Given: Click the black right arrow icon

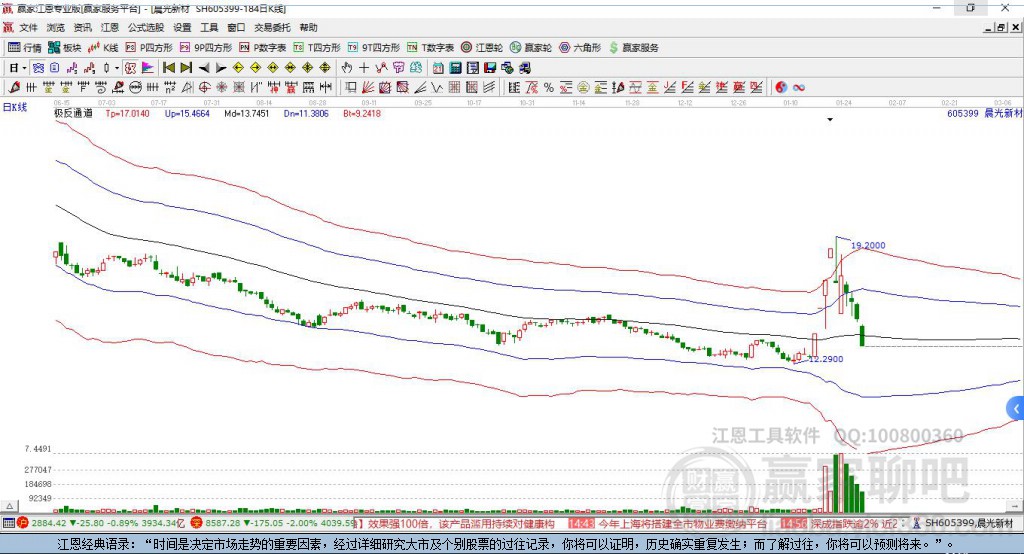Looking at the screenshot, I should (x=221, y=68).
